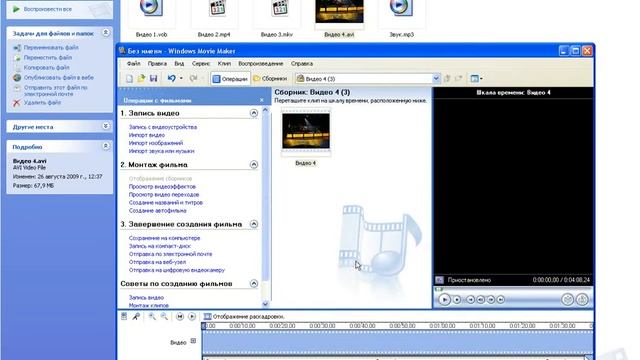640x360 pixels.
Task: Switch to Отображение раскадровки storyboard view
Action: pos(244,317)
